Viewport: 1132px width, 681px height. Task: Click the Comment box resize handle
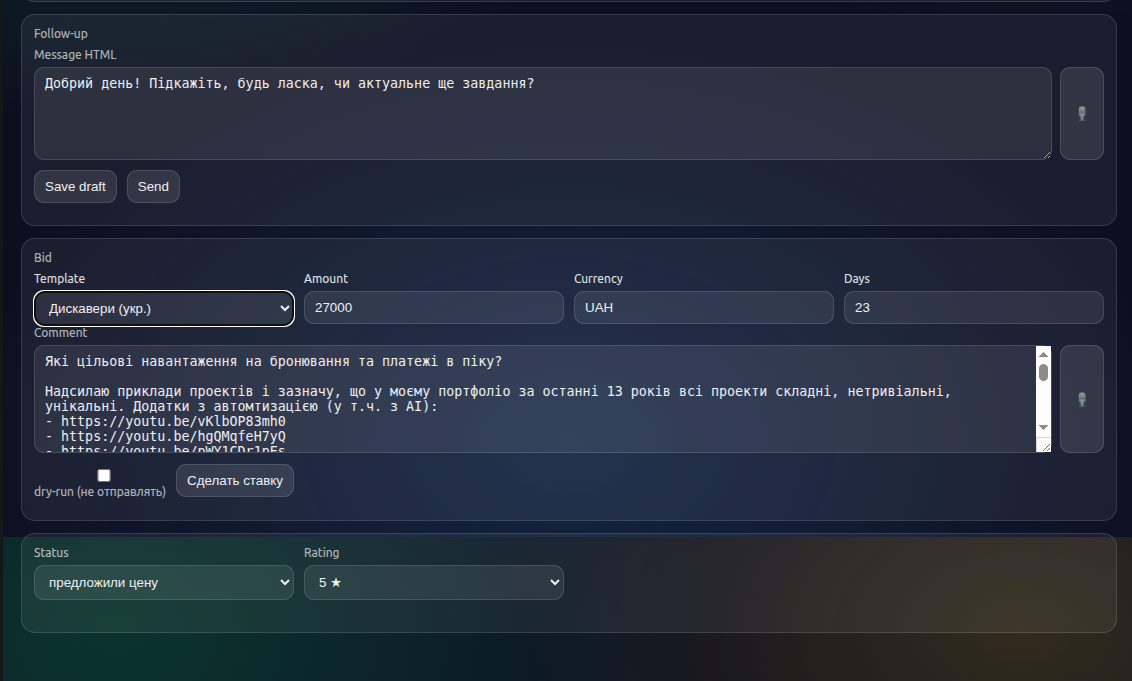pos(1045,447)
